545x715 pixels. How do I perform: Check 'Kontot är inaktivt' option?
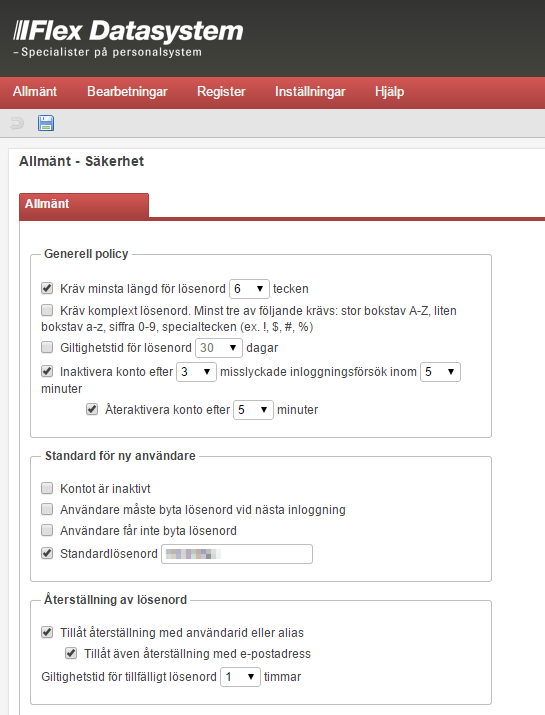pyautogui.click(x=47, y=488)
